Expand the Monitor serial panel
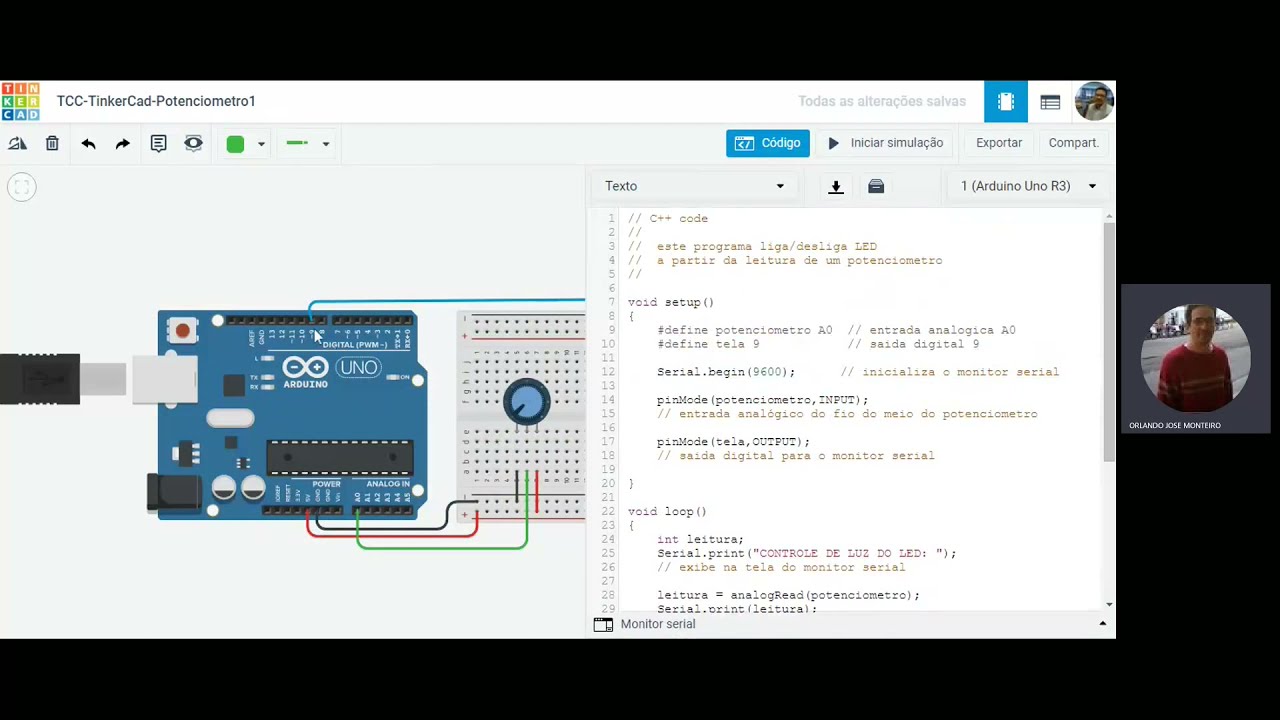Image resolution: width=1280 pixels, height=720 pixels. click(x=1103, y=624)
